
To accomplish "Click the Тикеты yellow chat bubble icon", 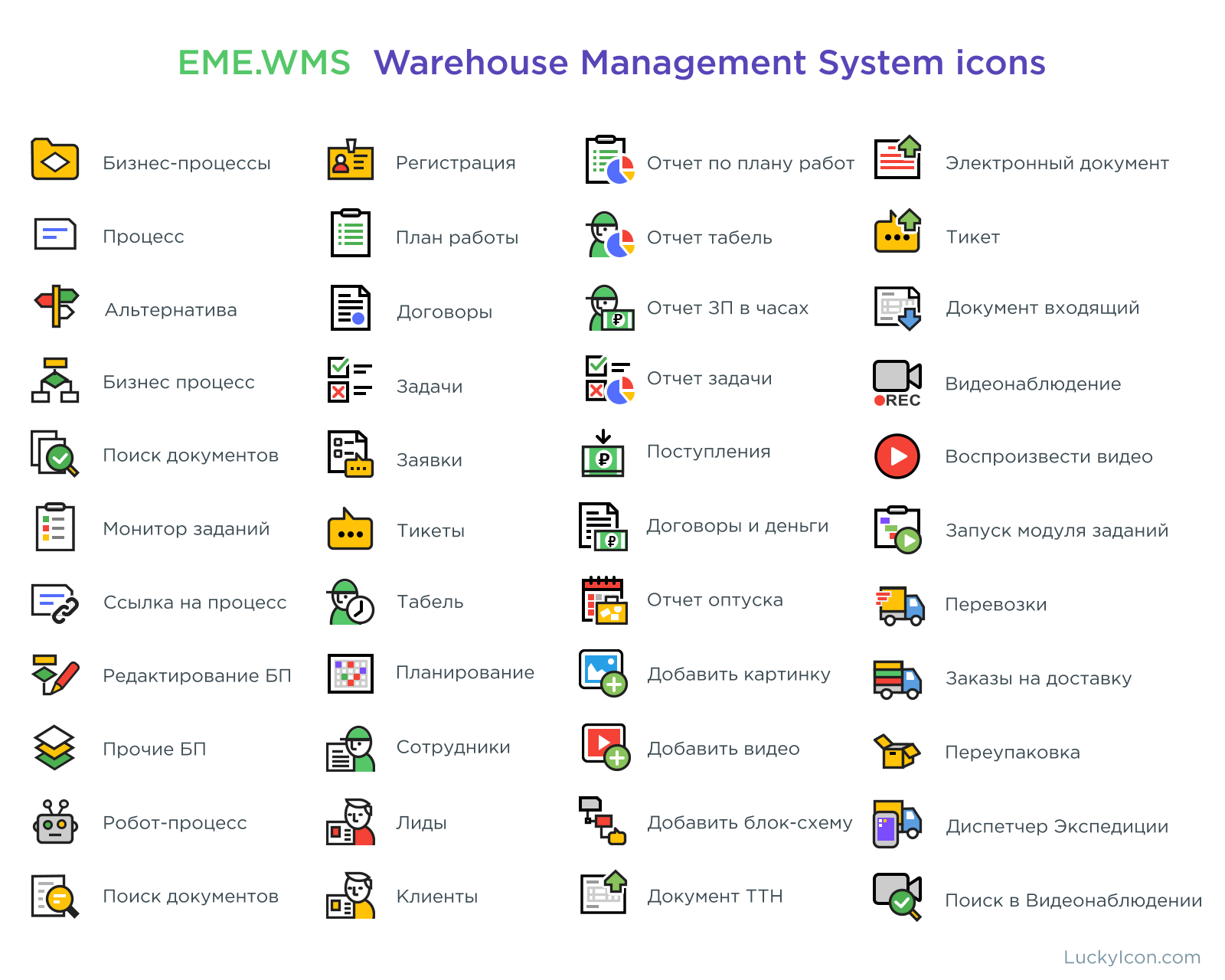I will 350,528.
